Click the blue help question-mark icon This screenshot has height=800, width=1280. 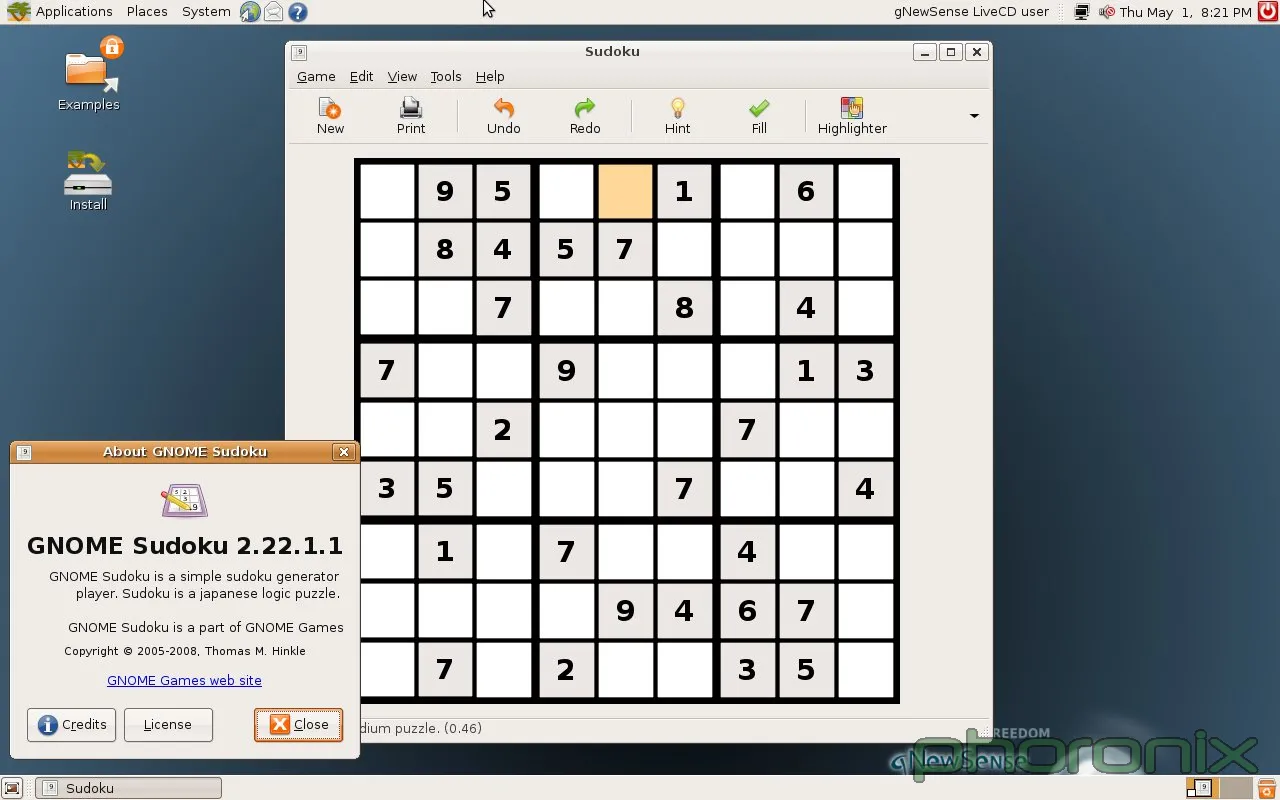[x=297, y=12]
